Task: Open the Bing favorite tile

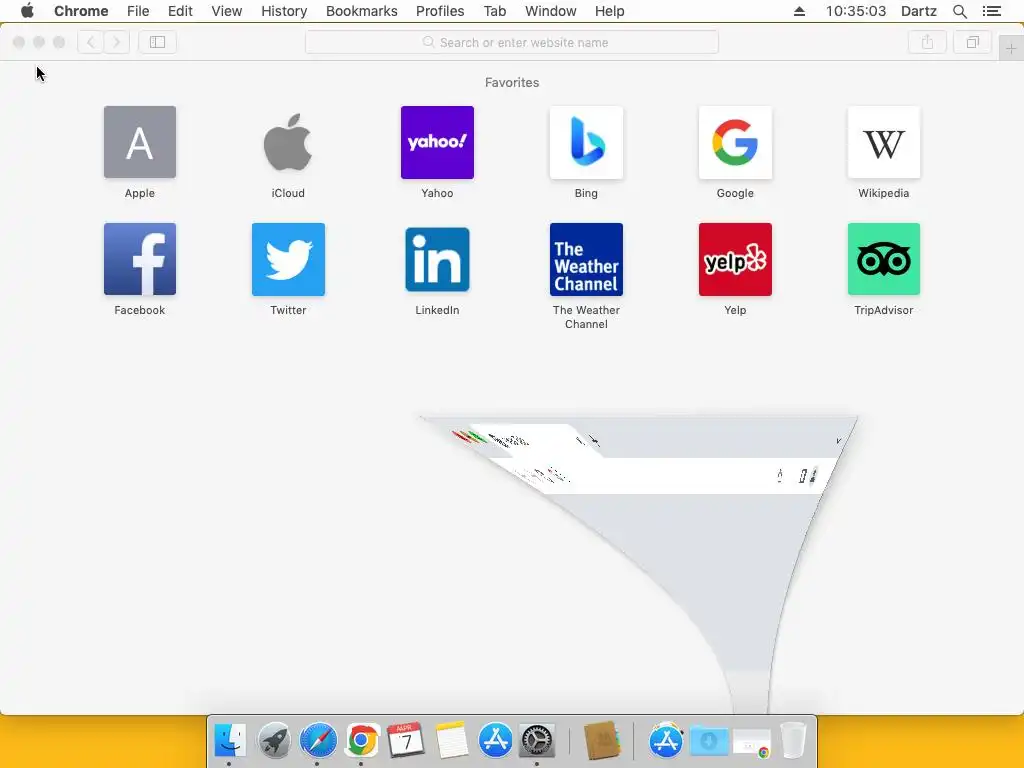Action: coord(586,142)
